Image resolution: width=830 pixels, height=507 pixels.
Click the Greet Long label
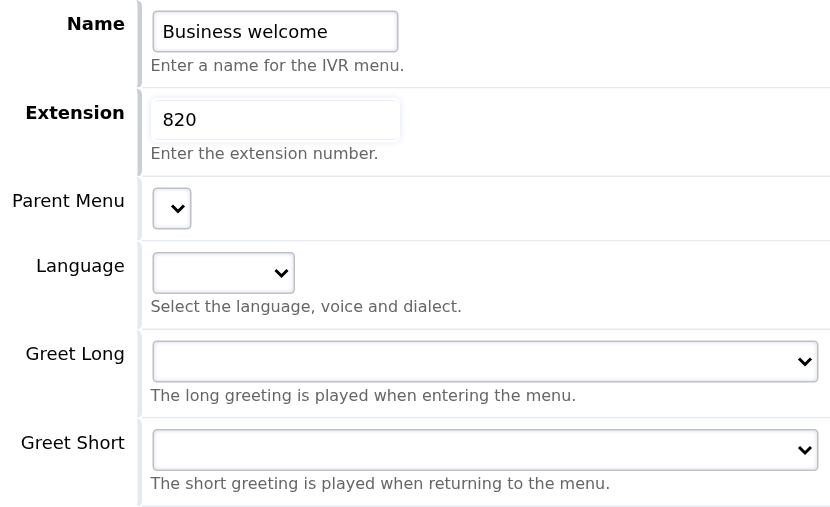[75, 354]
